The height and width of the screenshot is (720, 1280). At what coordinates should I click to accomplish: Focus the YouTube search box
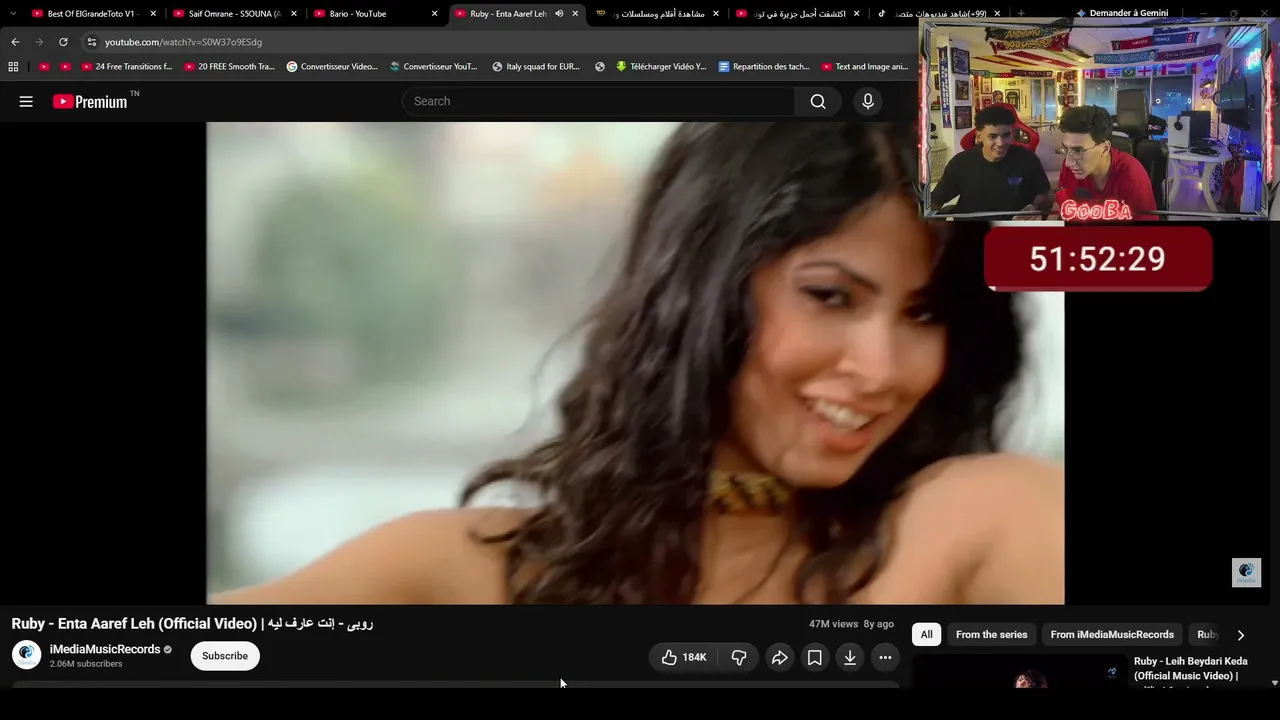pos(598,101)
